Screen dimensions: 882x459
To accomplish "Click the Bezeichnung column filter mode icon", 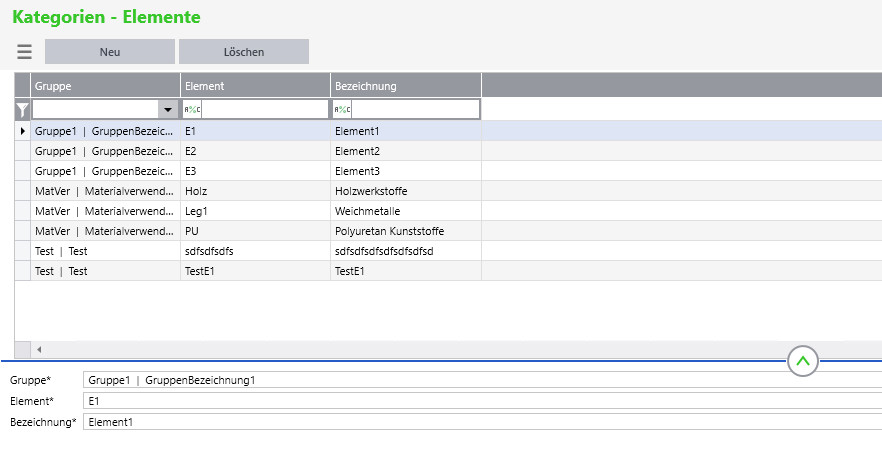I will (342, 109).
